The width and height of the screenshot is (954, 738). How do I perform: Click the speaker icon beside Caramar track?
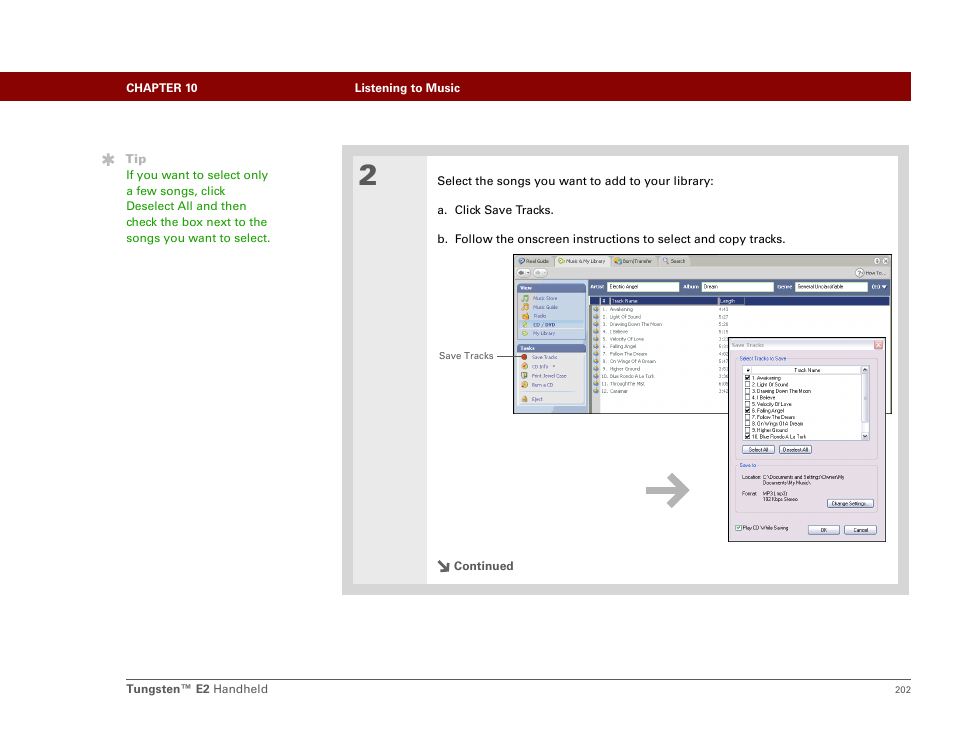(x=596, y=391)
